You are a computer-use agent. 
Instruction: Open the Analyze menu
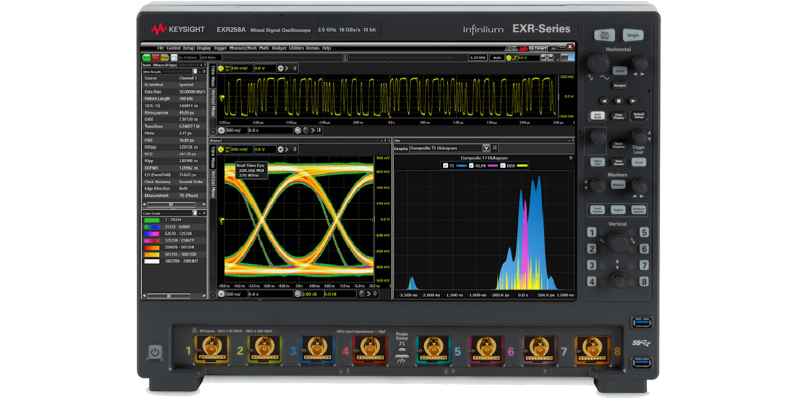pyautogui.click(x=279, y=47)
